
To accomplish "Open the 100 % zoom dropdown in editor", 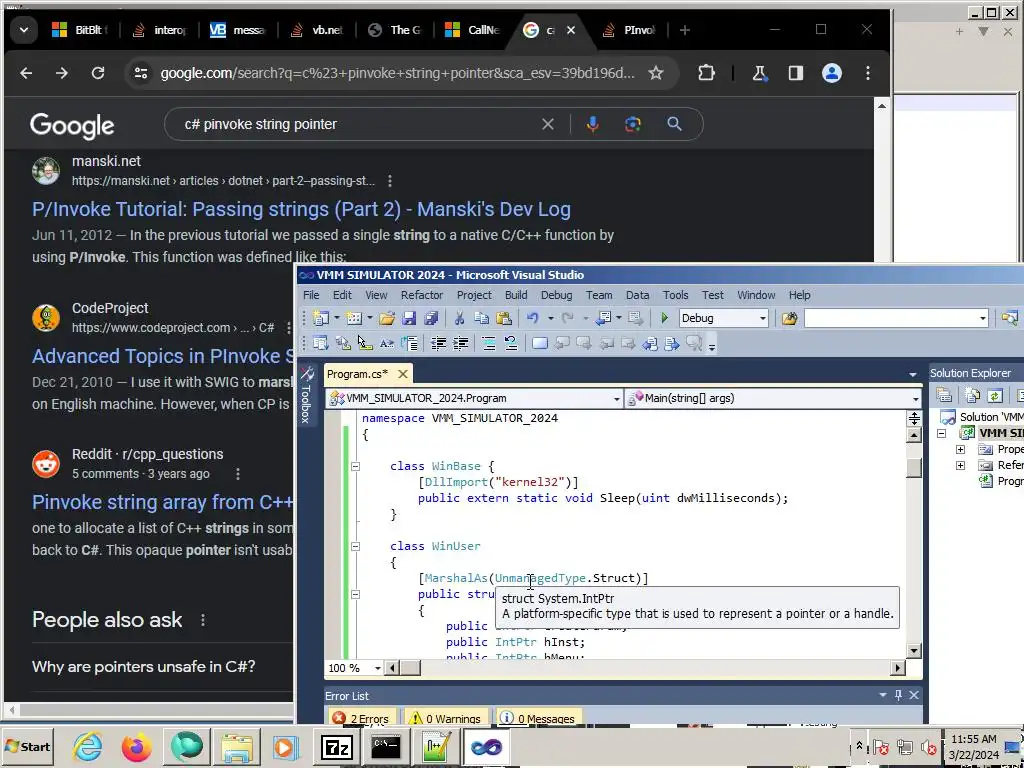I will [x=377, y=668].
